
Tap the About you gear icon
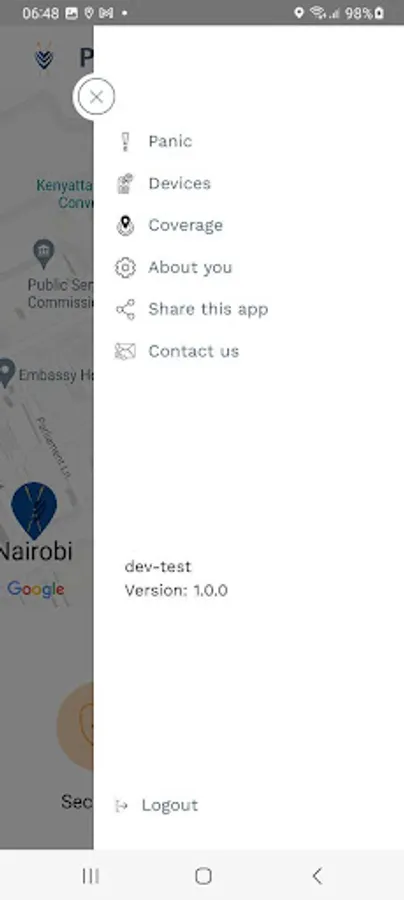click(125, 267)
